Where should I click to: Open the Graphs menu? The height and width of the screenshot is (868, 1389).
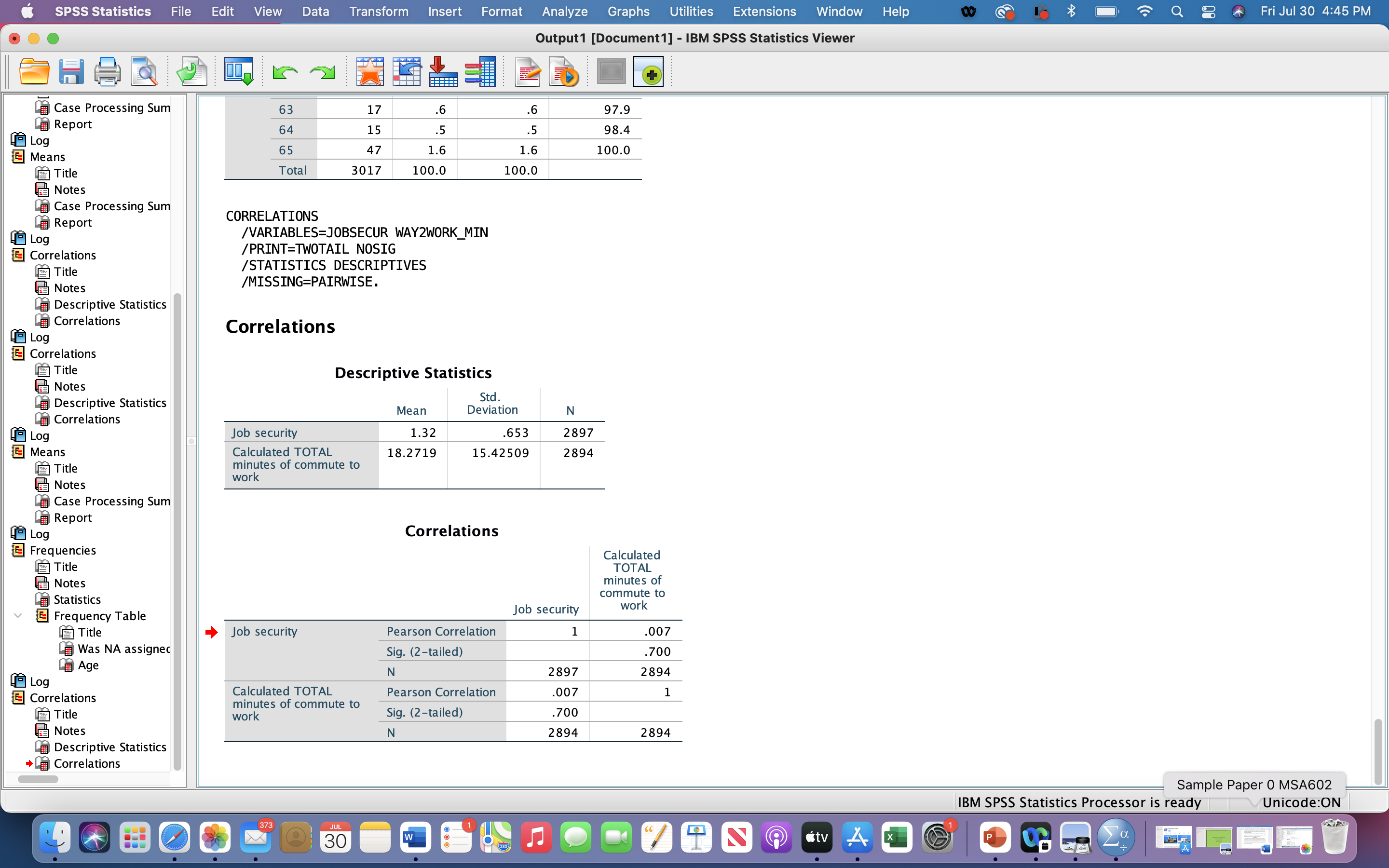click(x=628, y=12)
